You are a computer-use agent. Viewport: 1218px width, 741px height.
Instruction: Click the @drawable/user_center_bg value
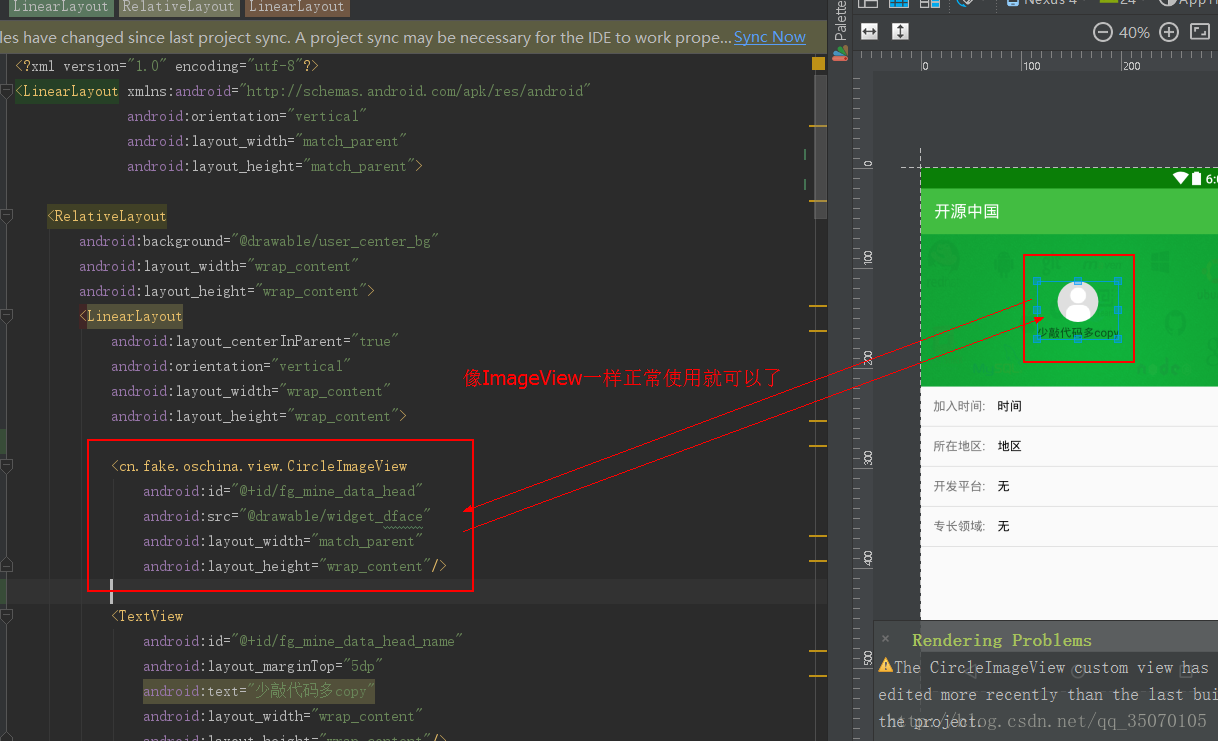coord(334,241)
